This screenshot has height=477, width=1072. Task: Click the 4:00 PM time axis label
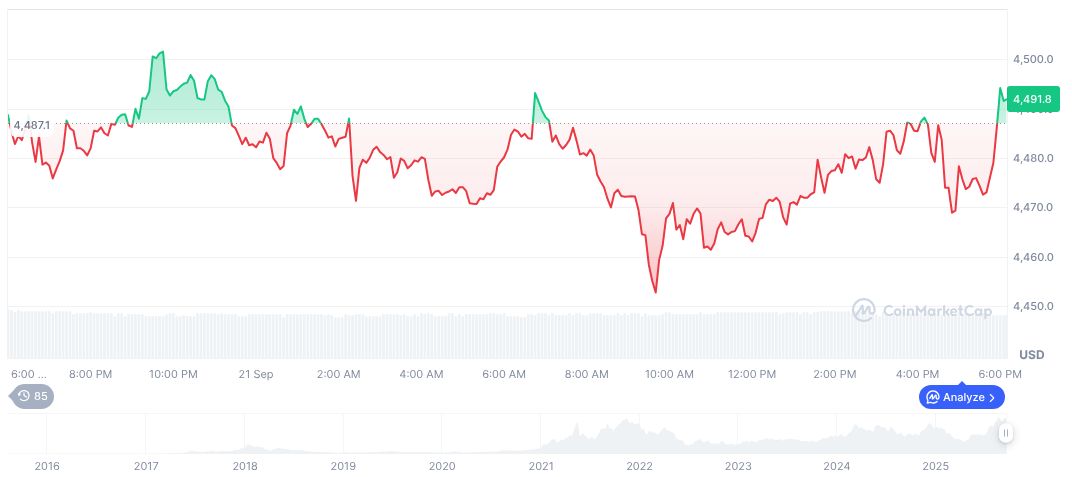[917, 374]
